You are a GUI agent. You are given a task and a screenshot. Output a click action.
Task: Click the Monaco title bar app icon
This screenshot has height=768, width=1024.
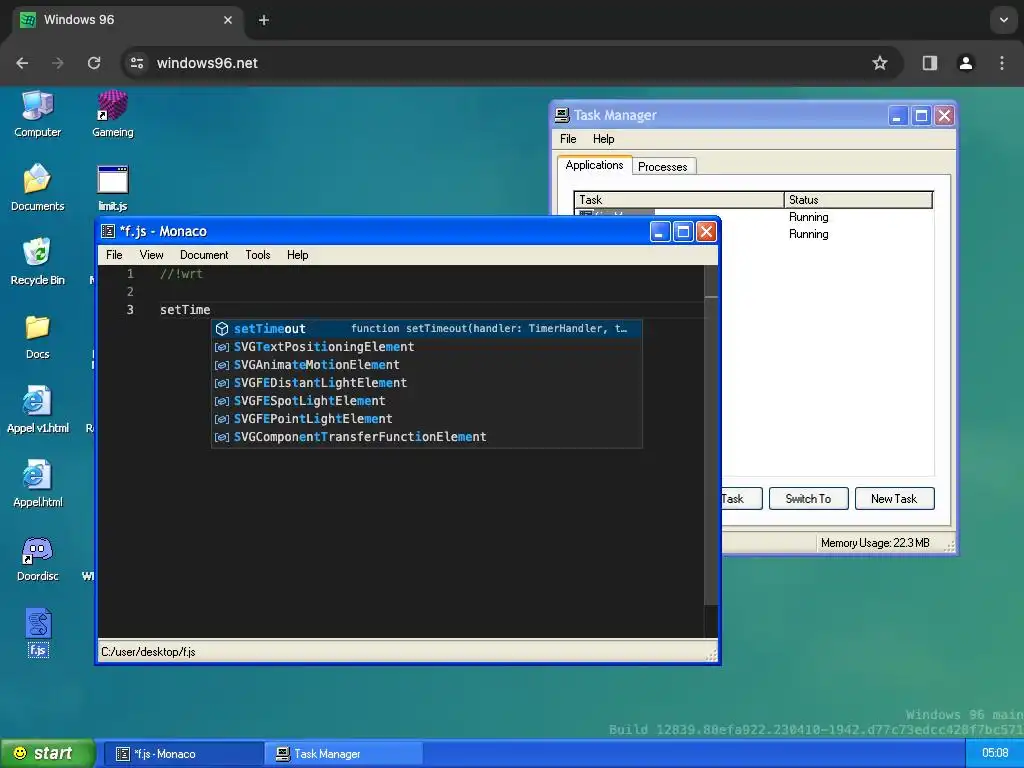point(108,231)
